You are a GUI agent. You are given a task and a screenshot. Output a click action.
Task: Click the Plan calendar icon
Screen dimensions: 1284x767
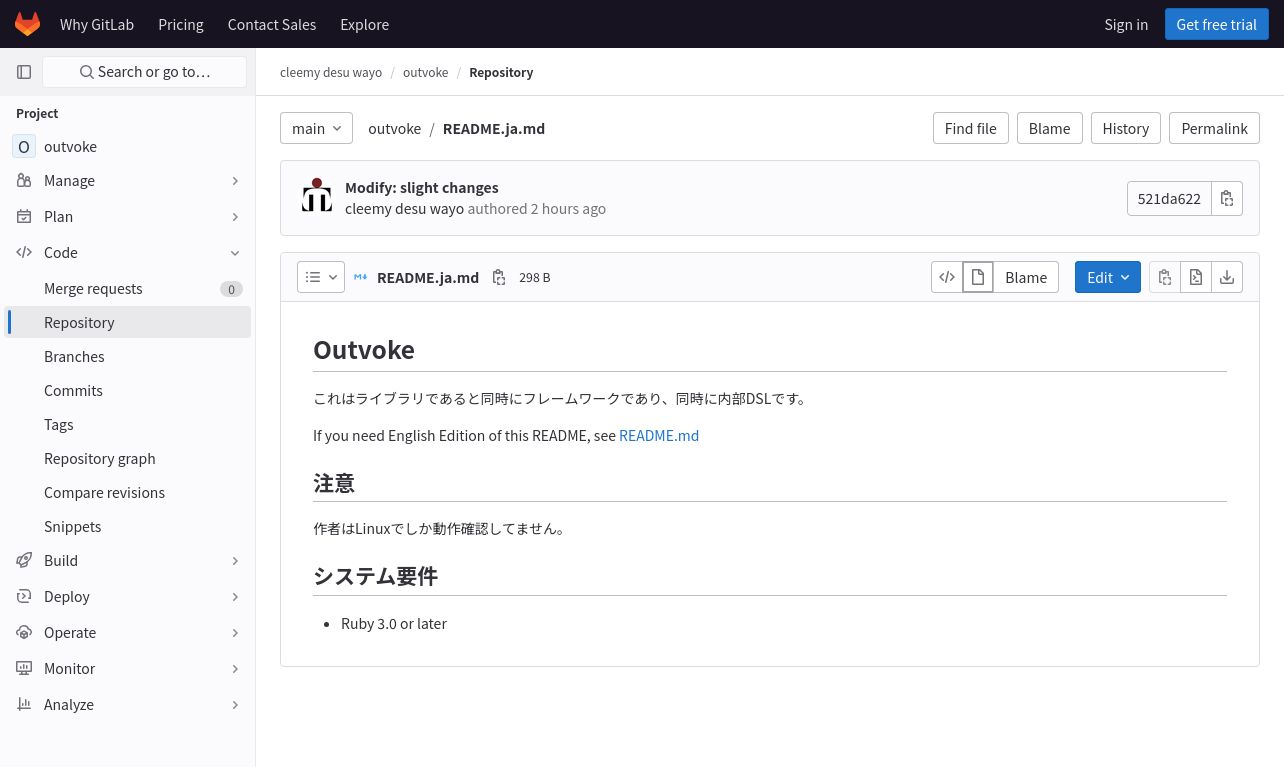pos(24,216)
